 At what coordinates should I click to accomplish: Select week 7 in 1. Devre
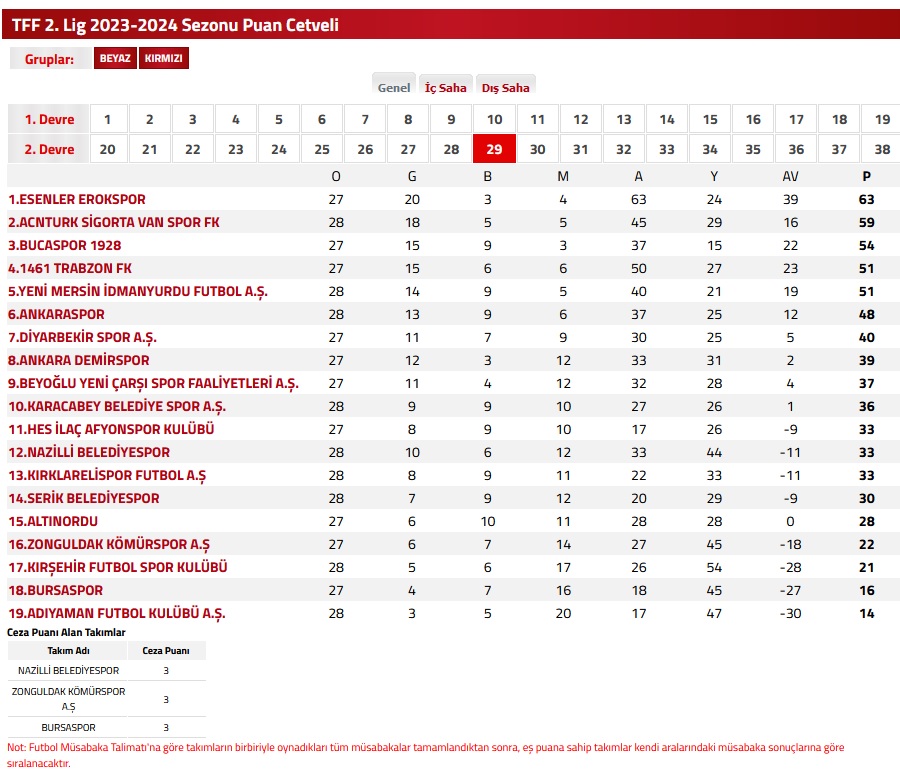365,119
